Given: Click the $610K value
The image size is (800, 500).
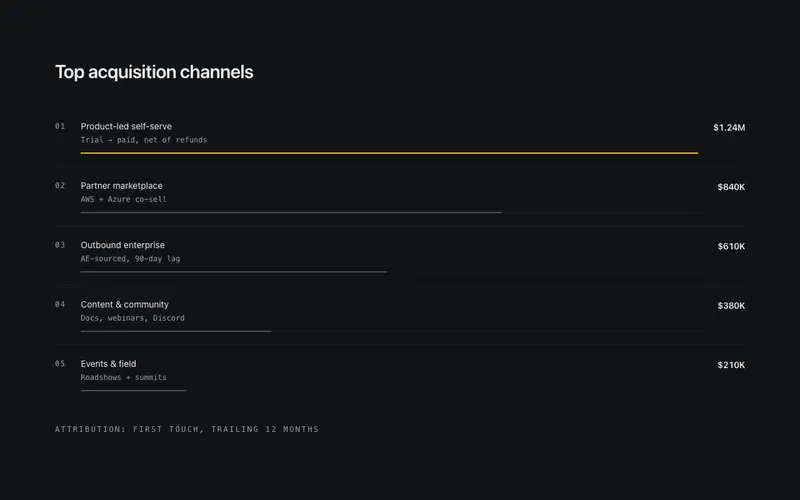Looking at the screenshot, I should (x=731, y=246).
